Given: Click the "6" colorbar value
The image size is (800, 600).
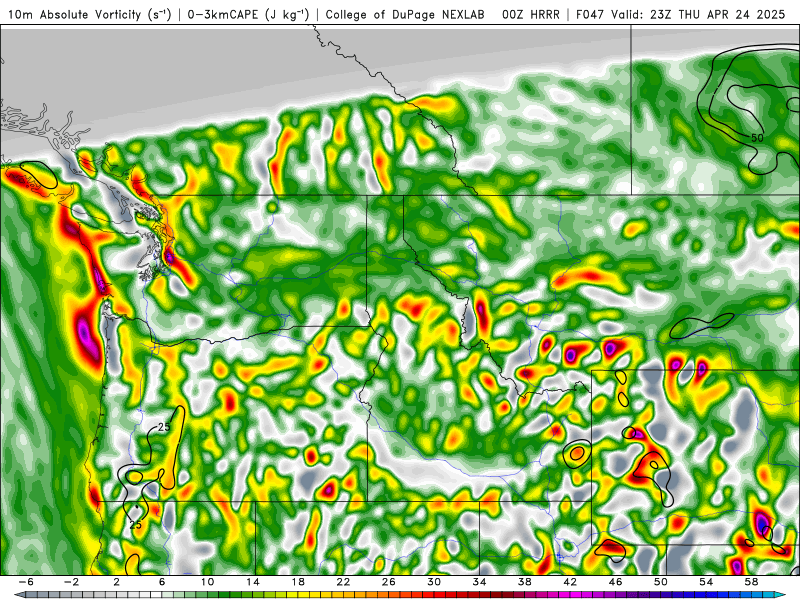Looking at the screenshot, I should [162, 582].
